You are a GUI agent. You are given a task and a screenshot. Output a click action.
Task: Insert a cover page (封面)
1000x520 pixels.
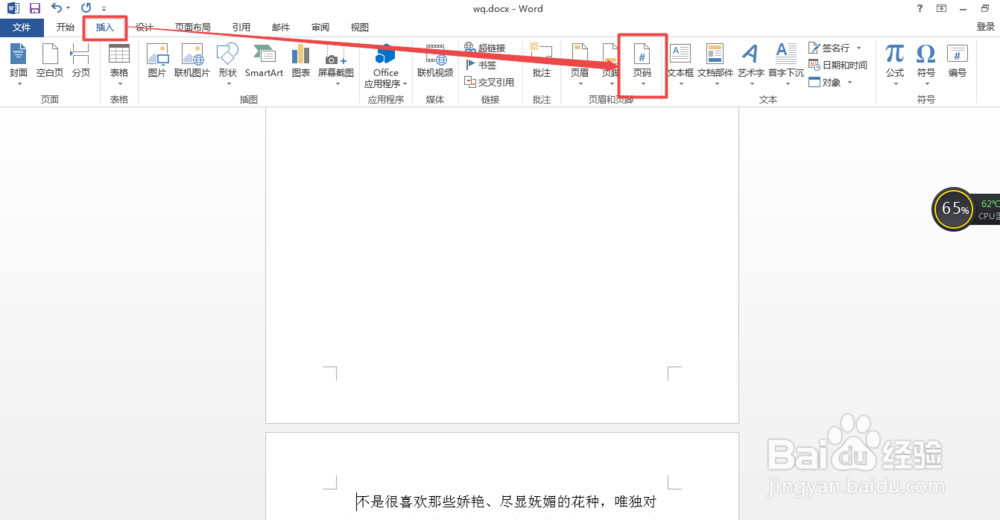[x=18, y=64]
